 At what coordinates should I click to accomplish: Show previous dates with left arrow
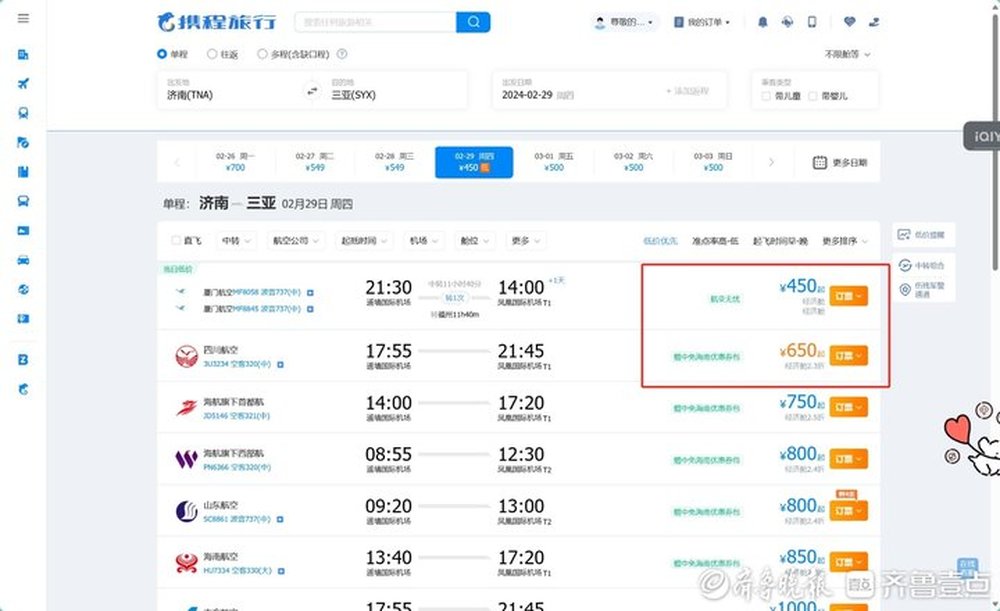coord(177,162)
